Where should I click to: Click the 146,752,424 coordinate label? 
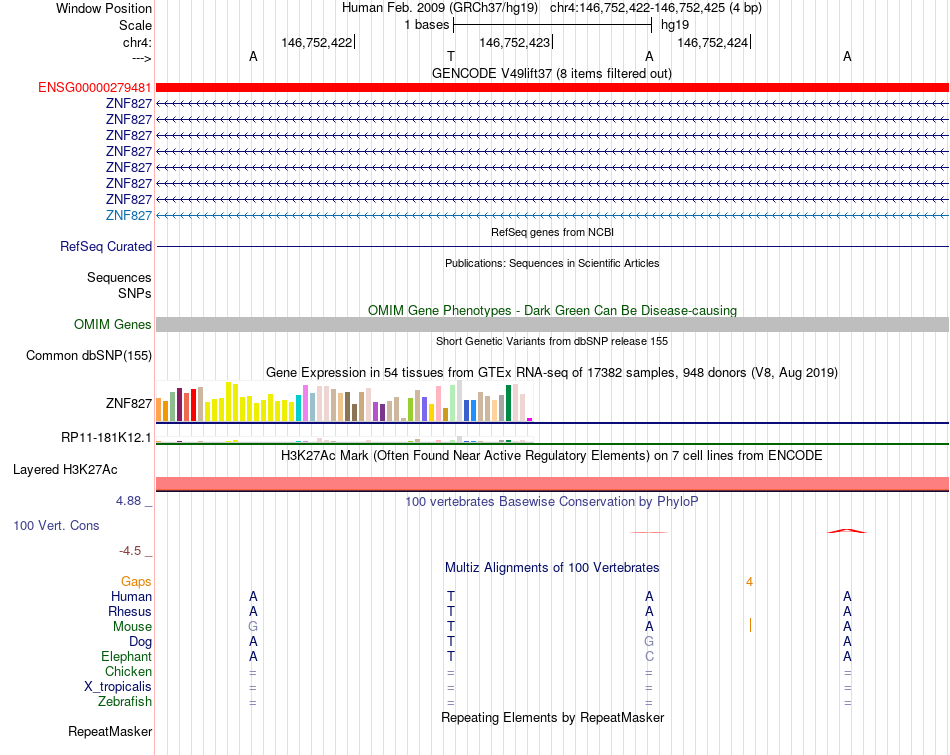[x=712, y=42]
